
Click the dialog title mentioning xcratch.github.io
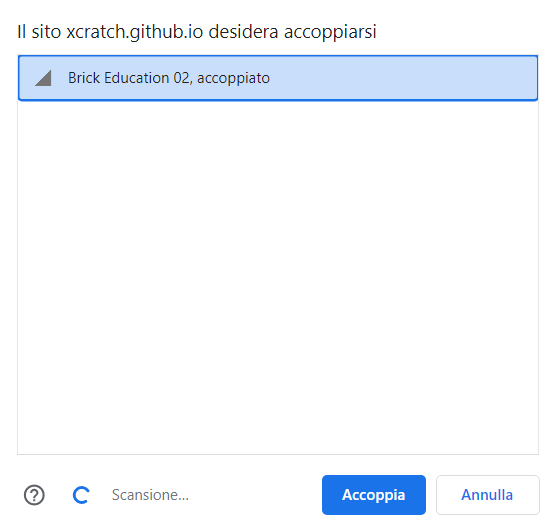196,32
